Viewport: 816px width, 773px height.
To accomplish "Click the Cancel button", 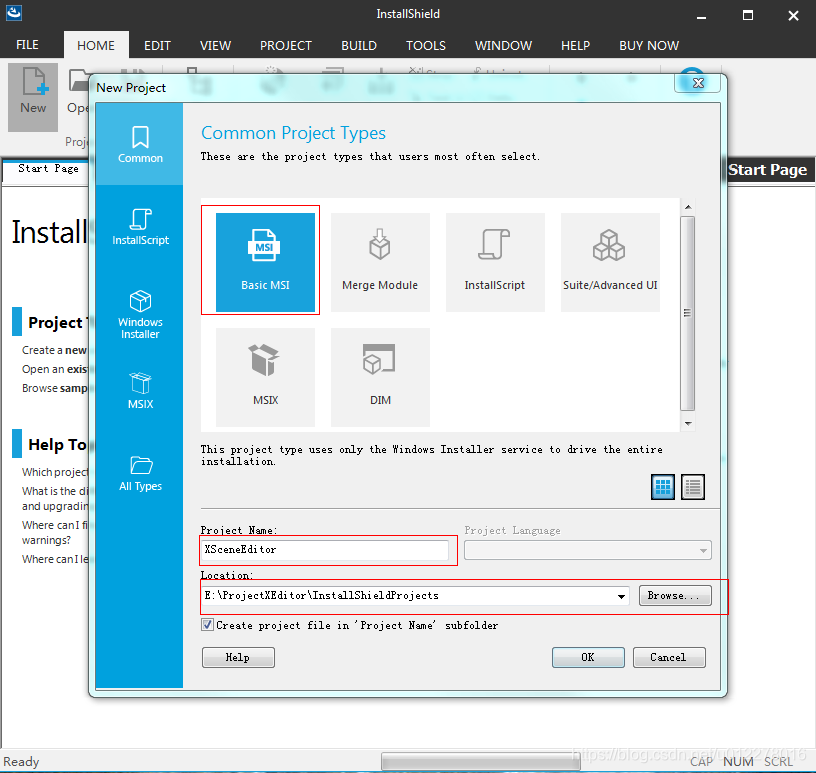I will pos(669,657).
